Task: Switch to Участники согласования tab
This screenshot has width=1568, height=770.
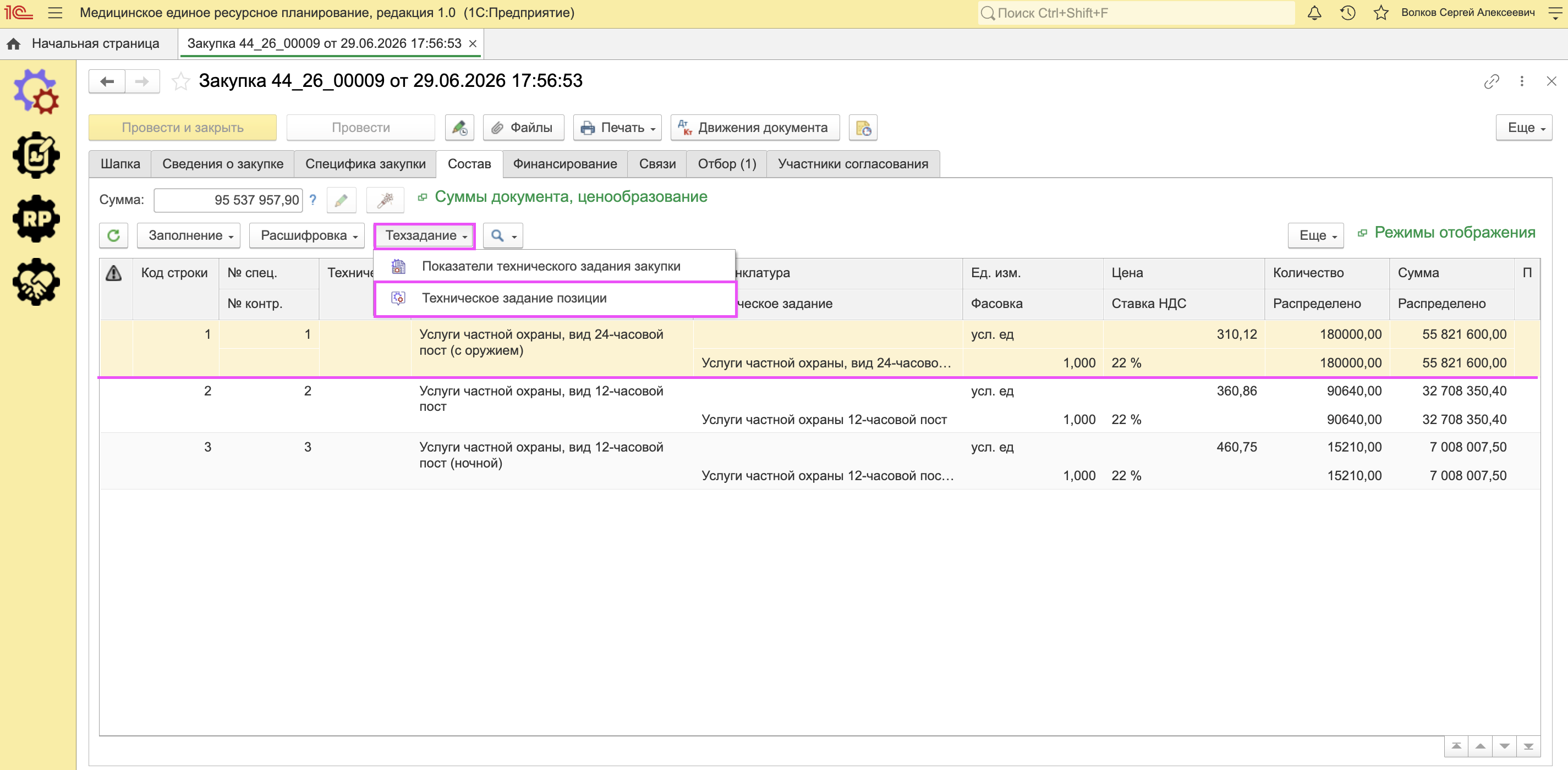Action: click(853, 164)
